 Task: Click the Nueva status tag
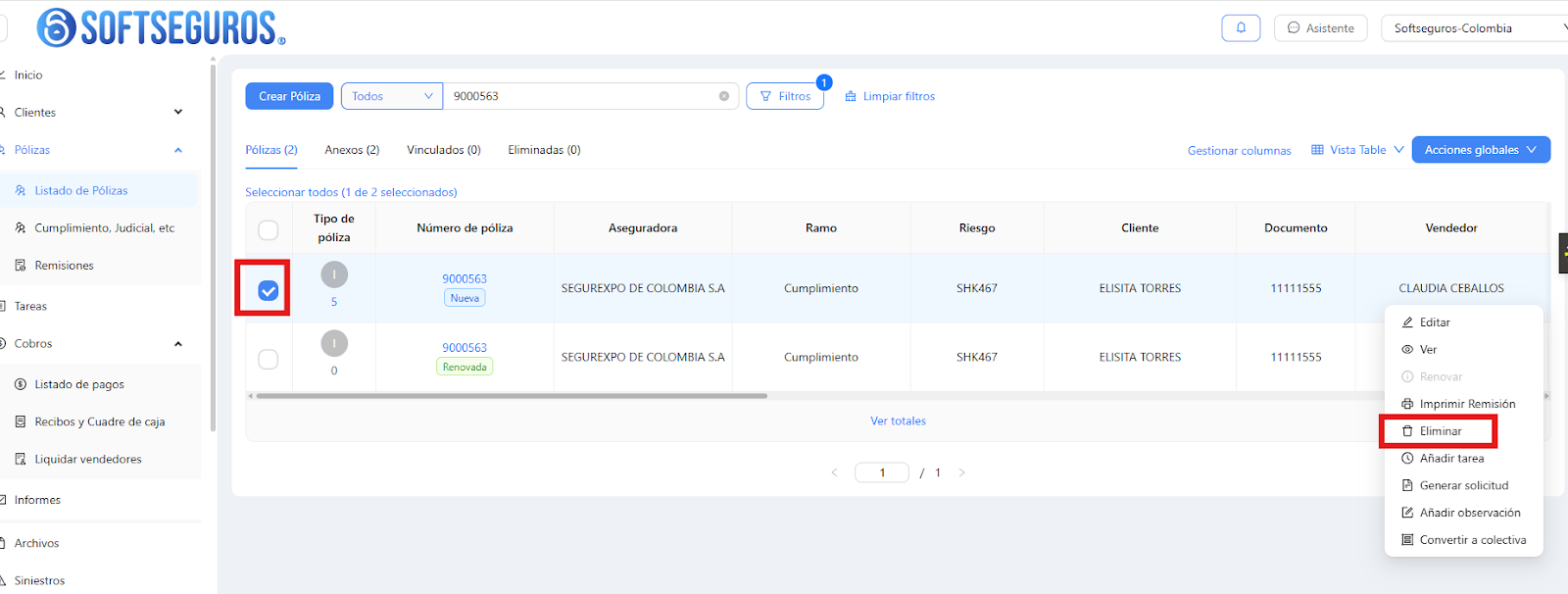tap(465, 298)
